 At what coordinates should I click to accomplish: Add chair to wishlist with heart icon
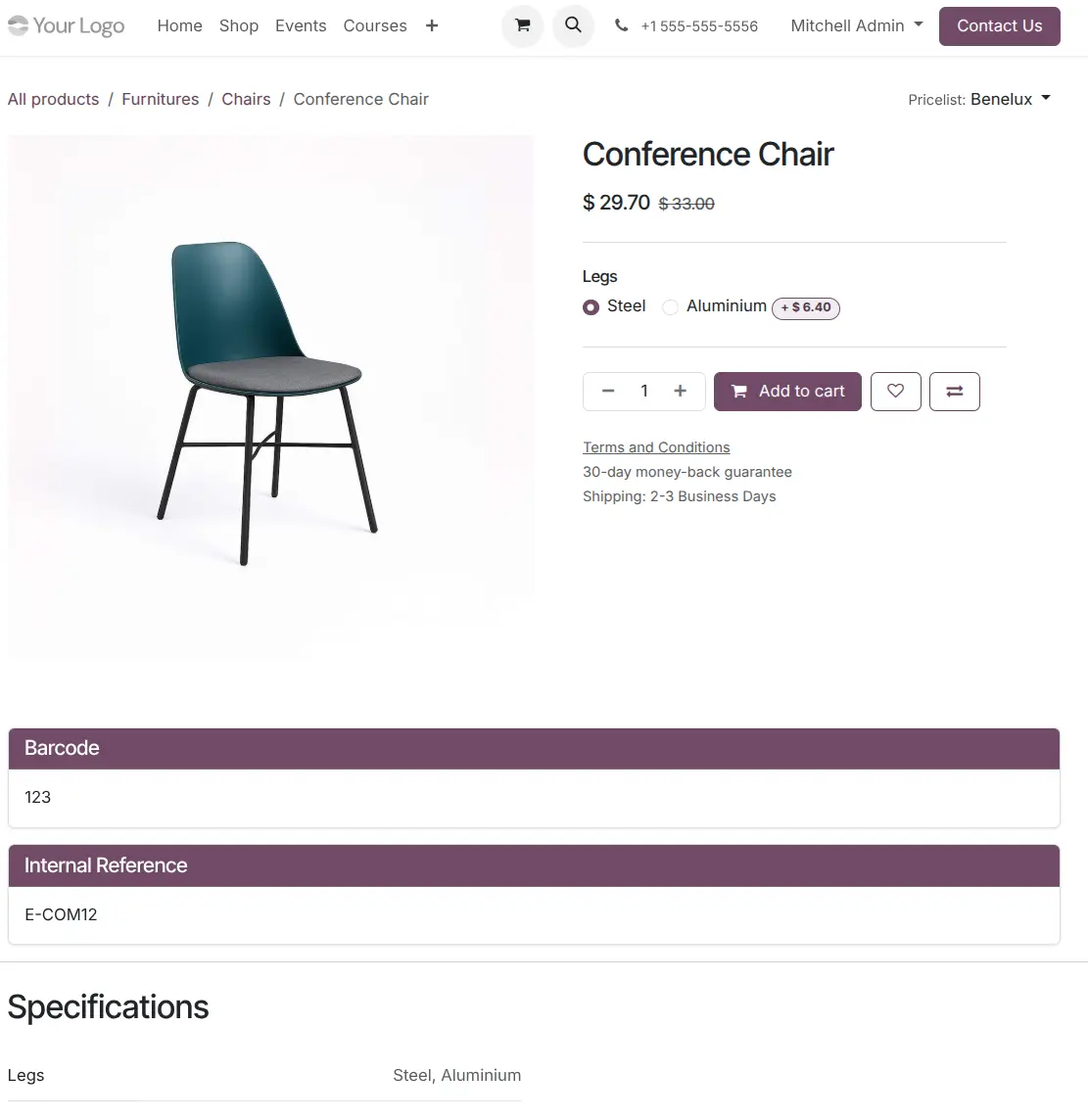click(895, 392)
